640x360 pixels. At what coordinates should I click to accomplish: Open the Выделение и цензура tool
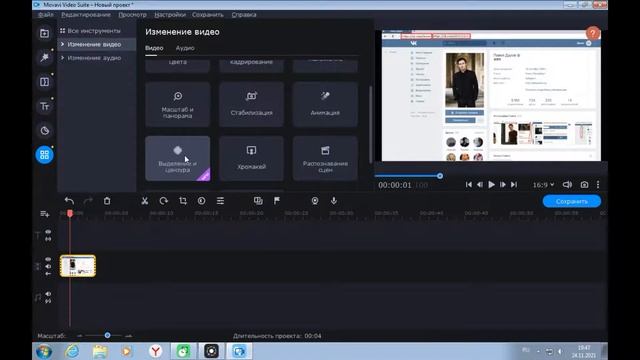178,158
